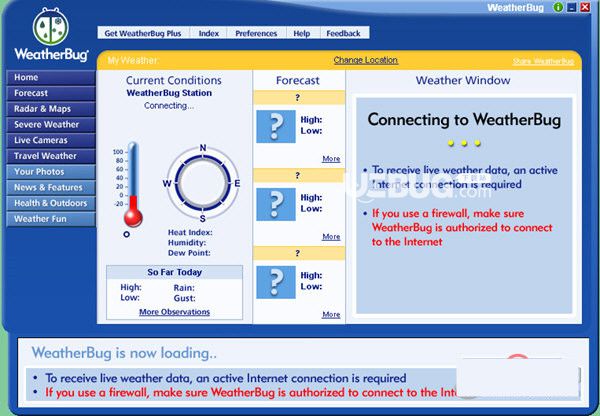Open Health & Outdoors

pyautogui.click(x=51, y=203)
